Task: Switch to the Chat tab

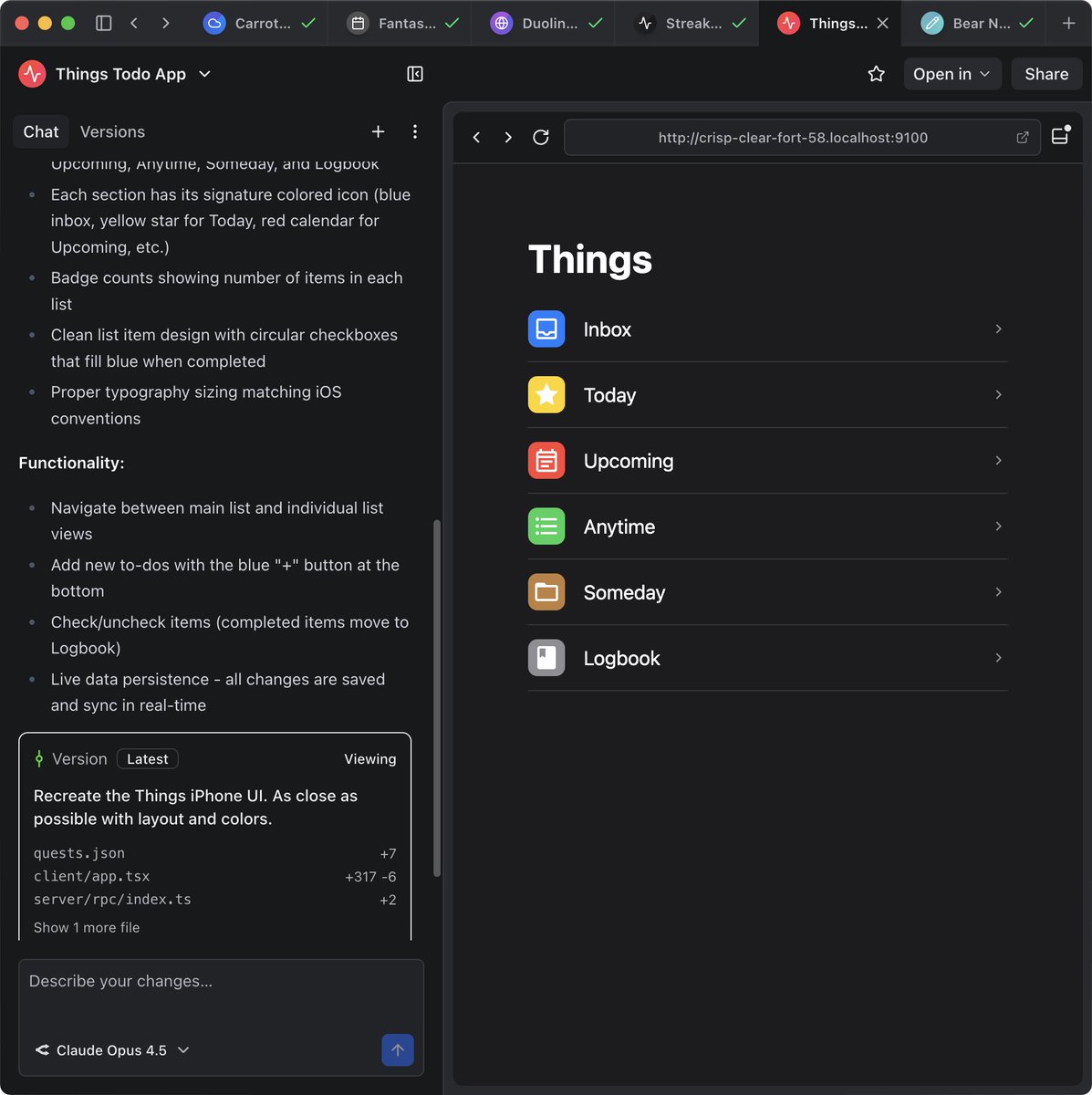Action: pos(41,131)
